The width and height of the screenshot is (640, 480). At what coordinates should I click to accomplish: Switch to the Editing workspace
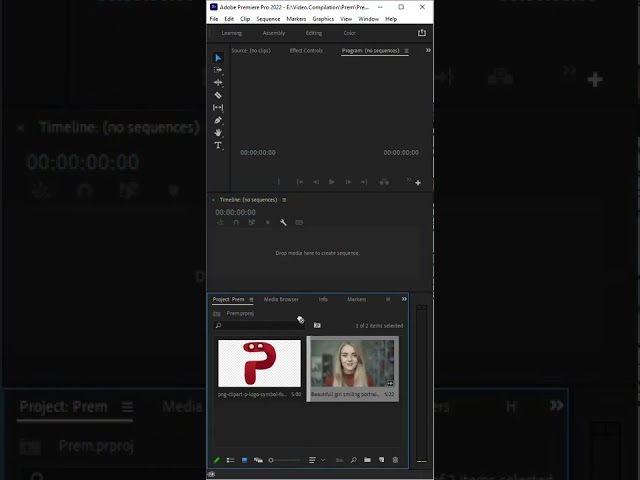coord(314,33)
